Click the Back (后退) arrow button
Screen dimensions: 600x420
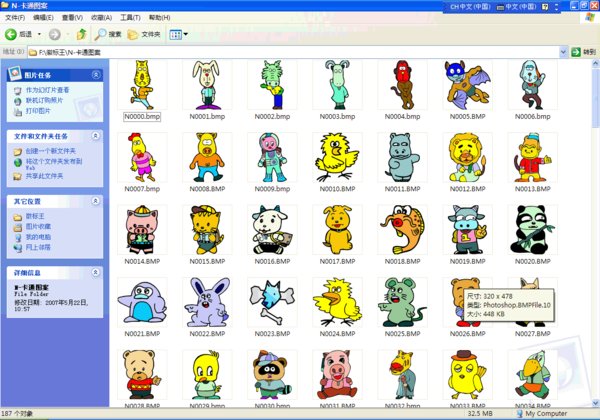tap(18, 34)
